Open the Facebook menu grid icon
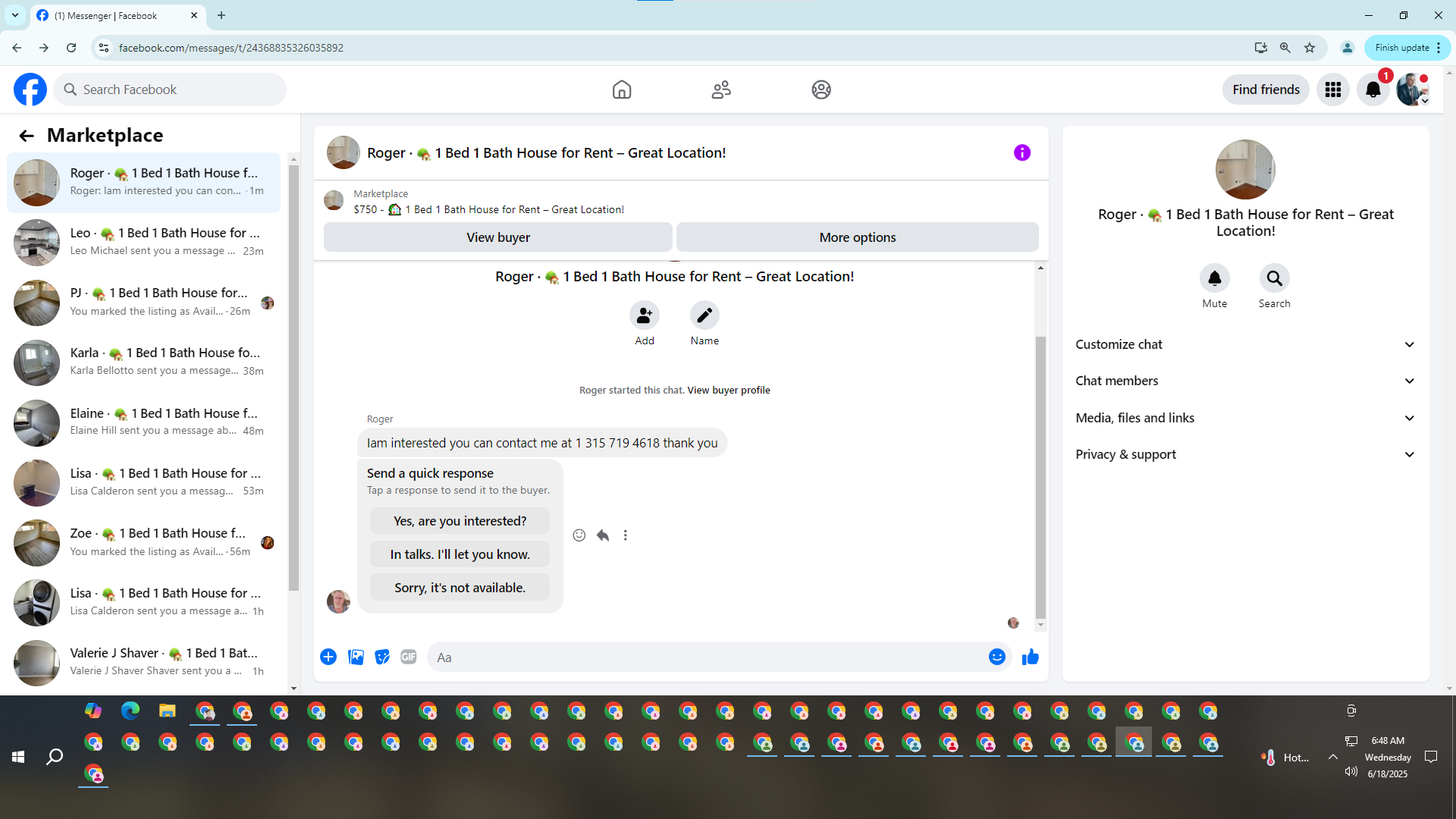The image size is (1456, 819). click(1333, 89)
